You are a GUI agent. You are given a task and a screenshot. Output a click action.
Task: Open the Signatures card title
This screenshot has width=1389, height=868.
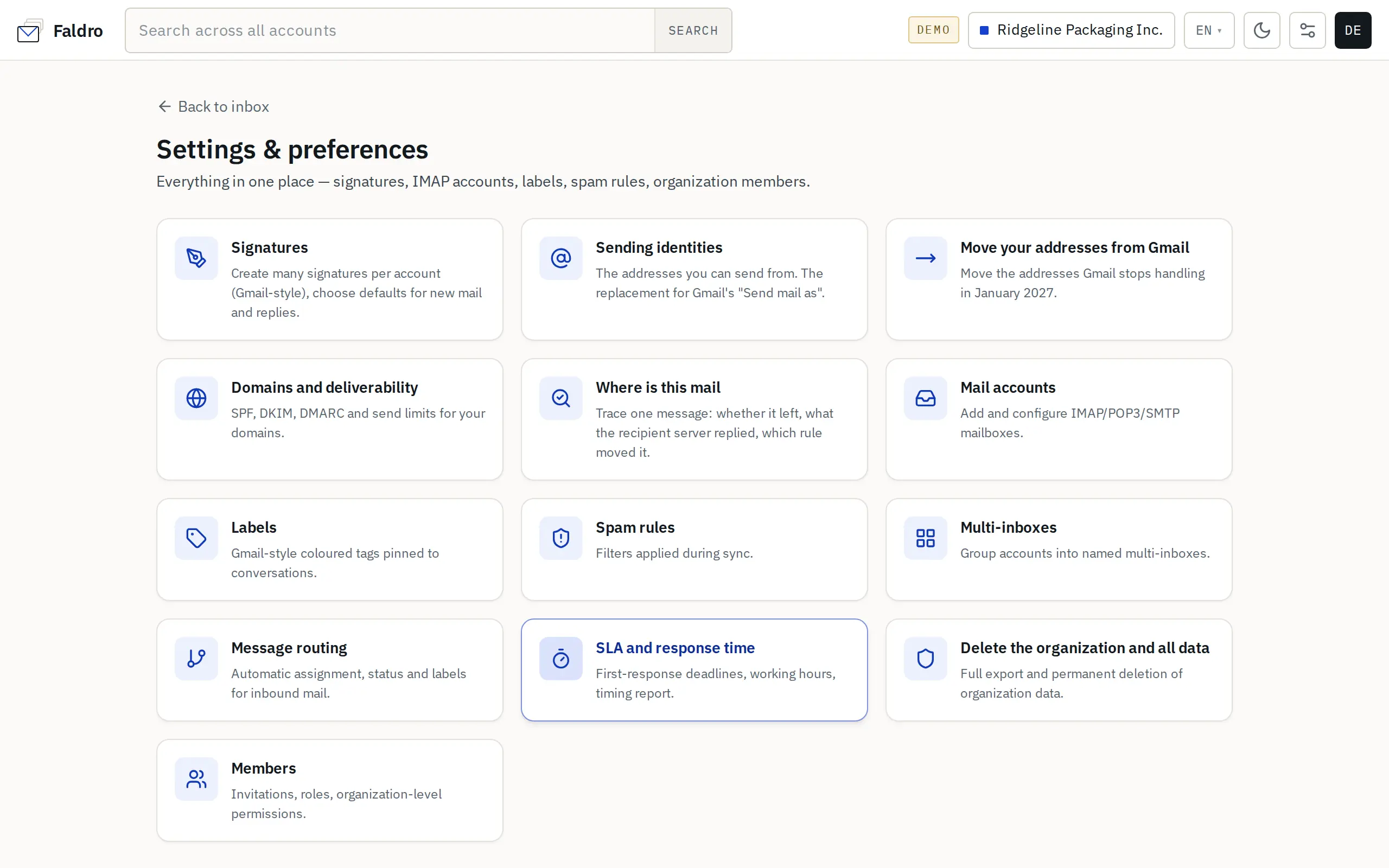tap(269, 247)
